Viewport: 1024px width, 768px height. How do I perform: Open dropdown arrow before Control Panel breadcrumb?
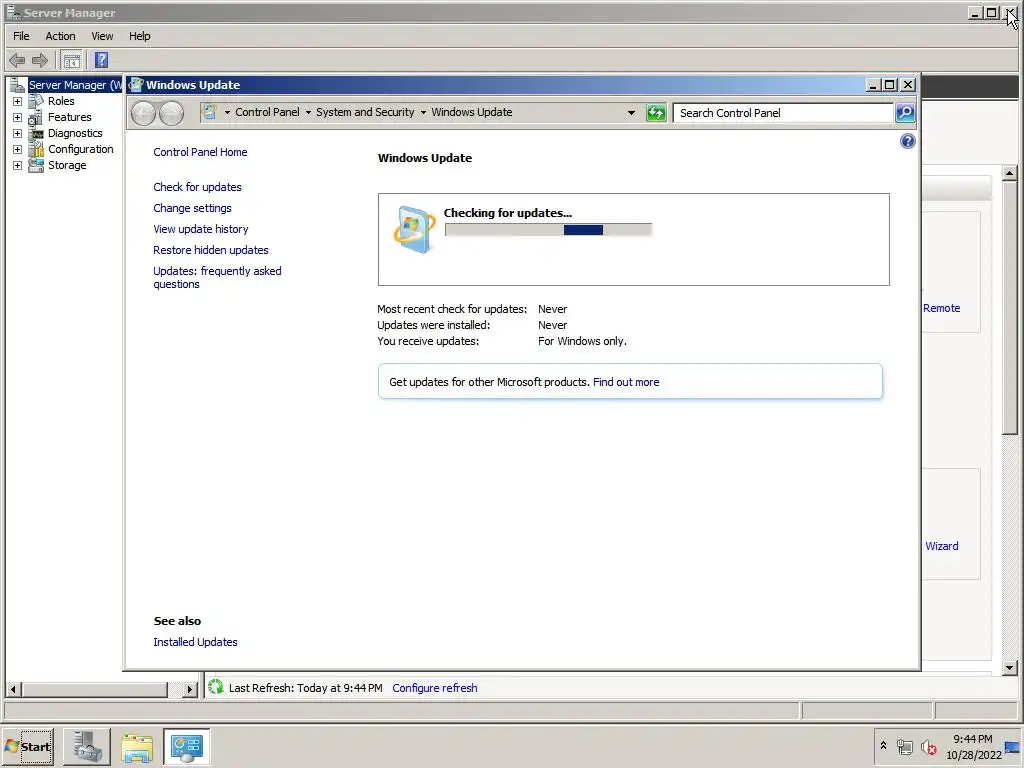pyautogui.click(x=227, y=112)
